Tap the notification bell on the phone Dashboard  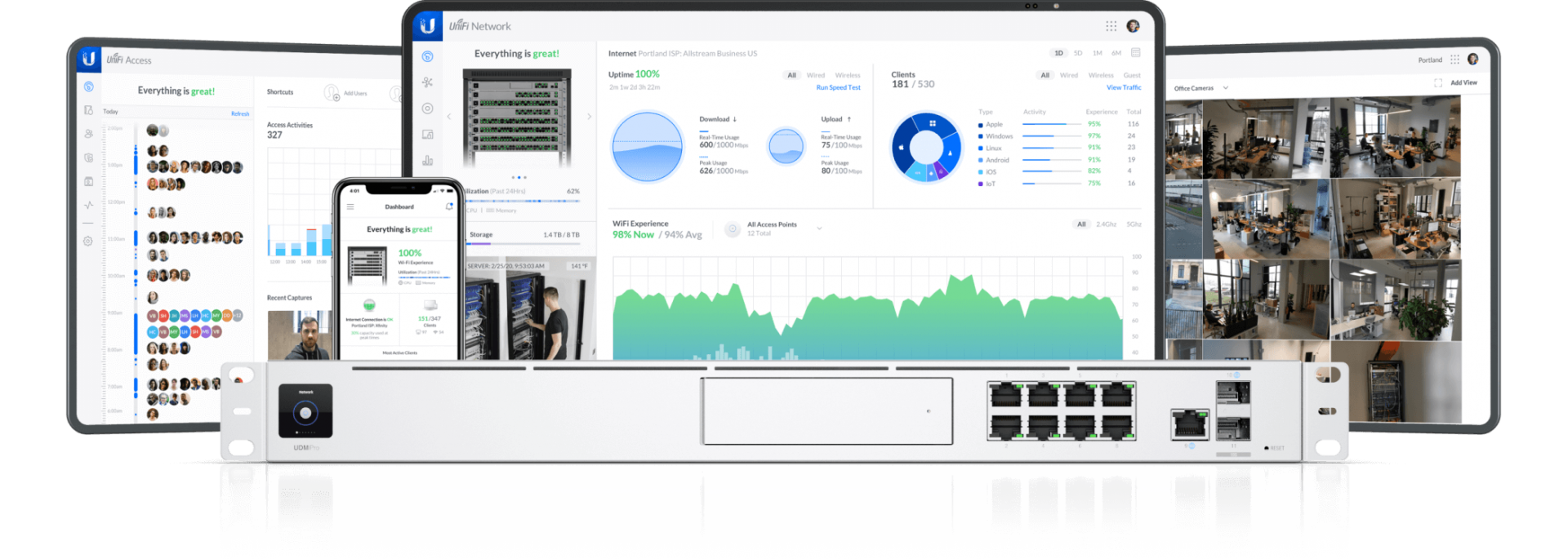tap(449, 206)
